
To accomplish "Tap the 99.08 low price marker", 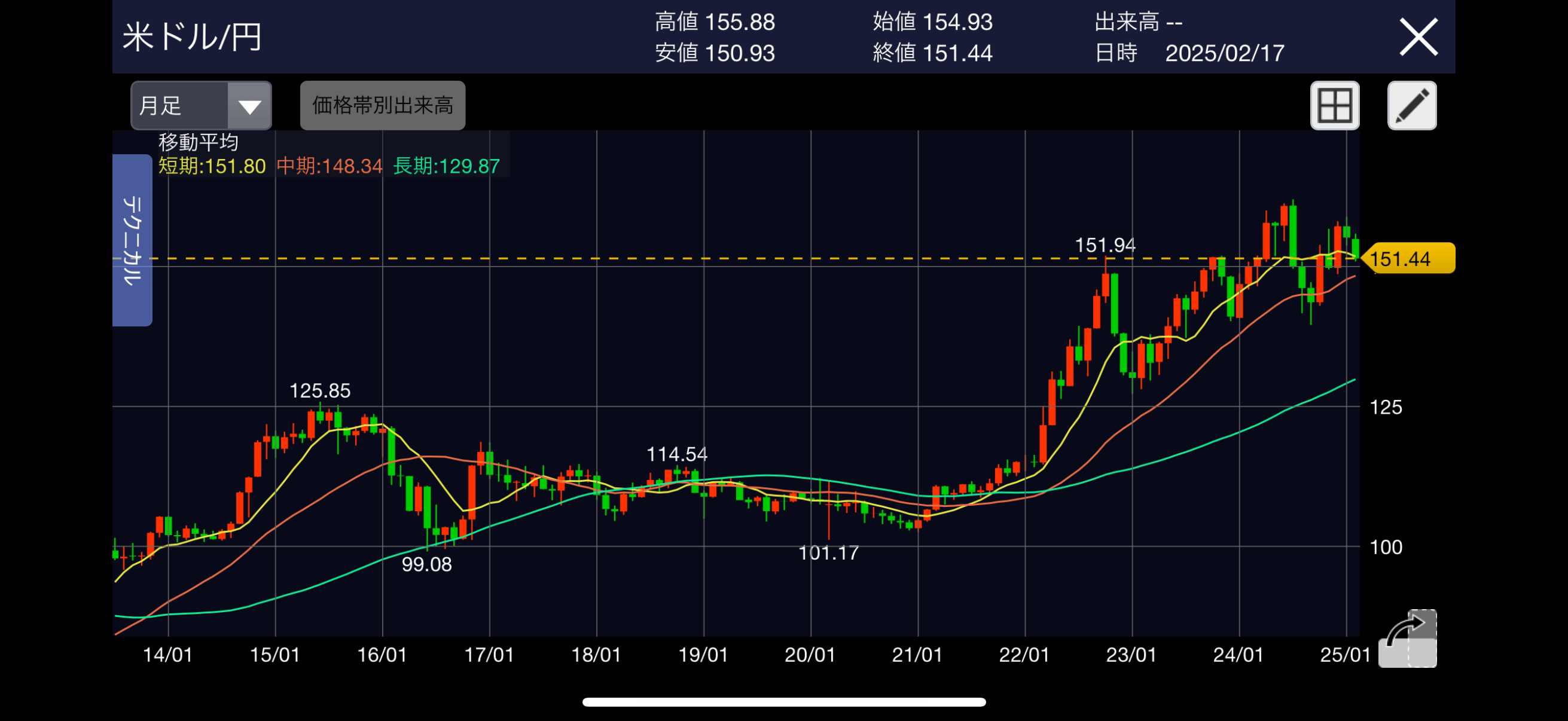I will pyautogui.click(x=427, y=564).
